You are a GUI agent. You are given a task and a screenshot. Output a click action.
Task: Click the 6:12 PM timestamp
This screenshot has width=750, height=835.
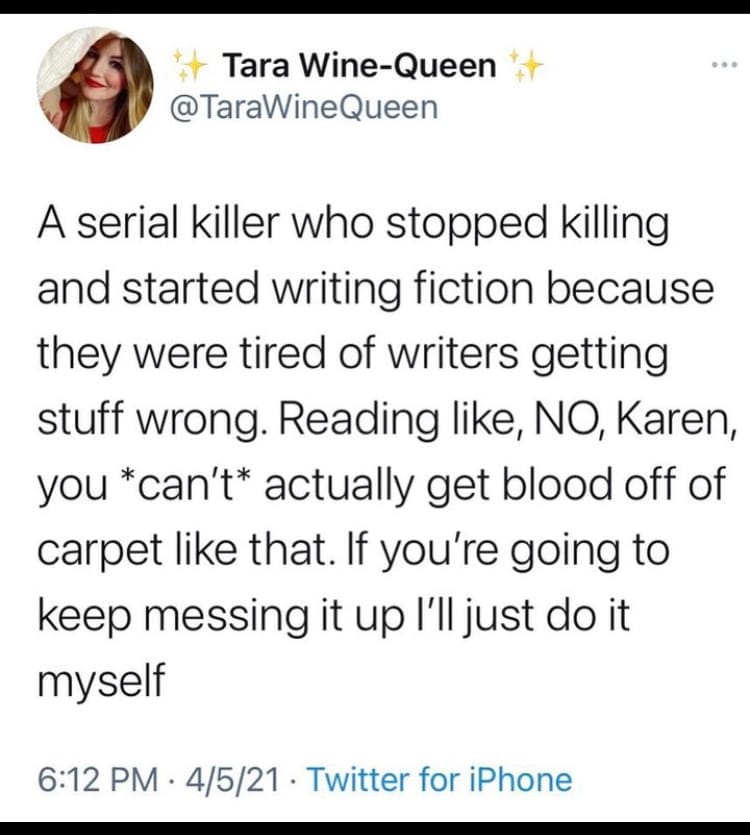[x=97, y=779]
